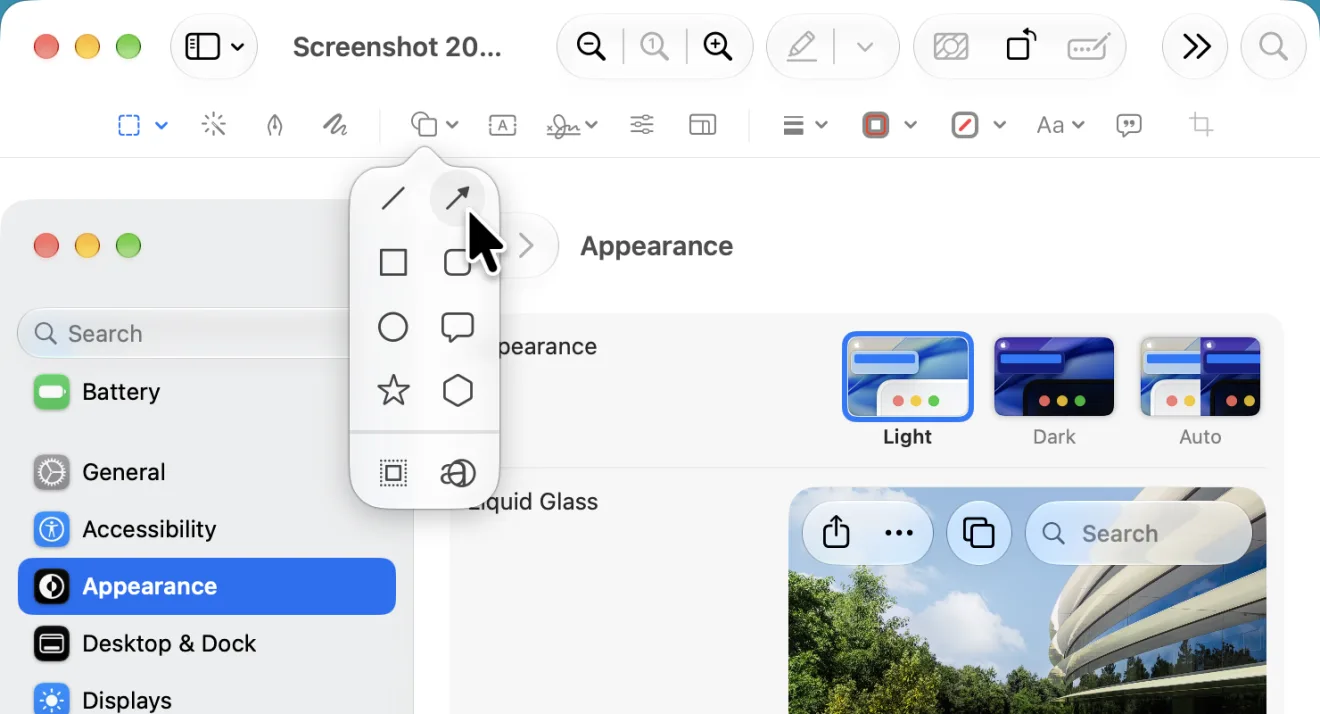Select General in the settings sidebar
This screenshot has width=1320, height=714.
click(207, 472)
